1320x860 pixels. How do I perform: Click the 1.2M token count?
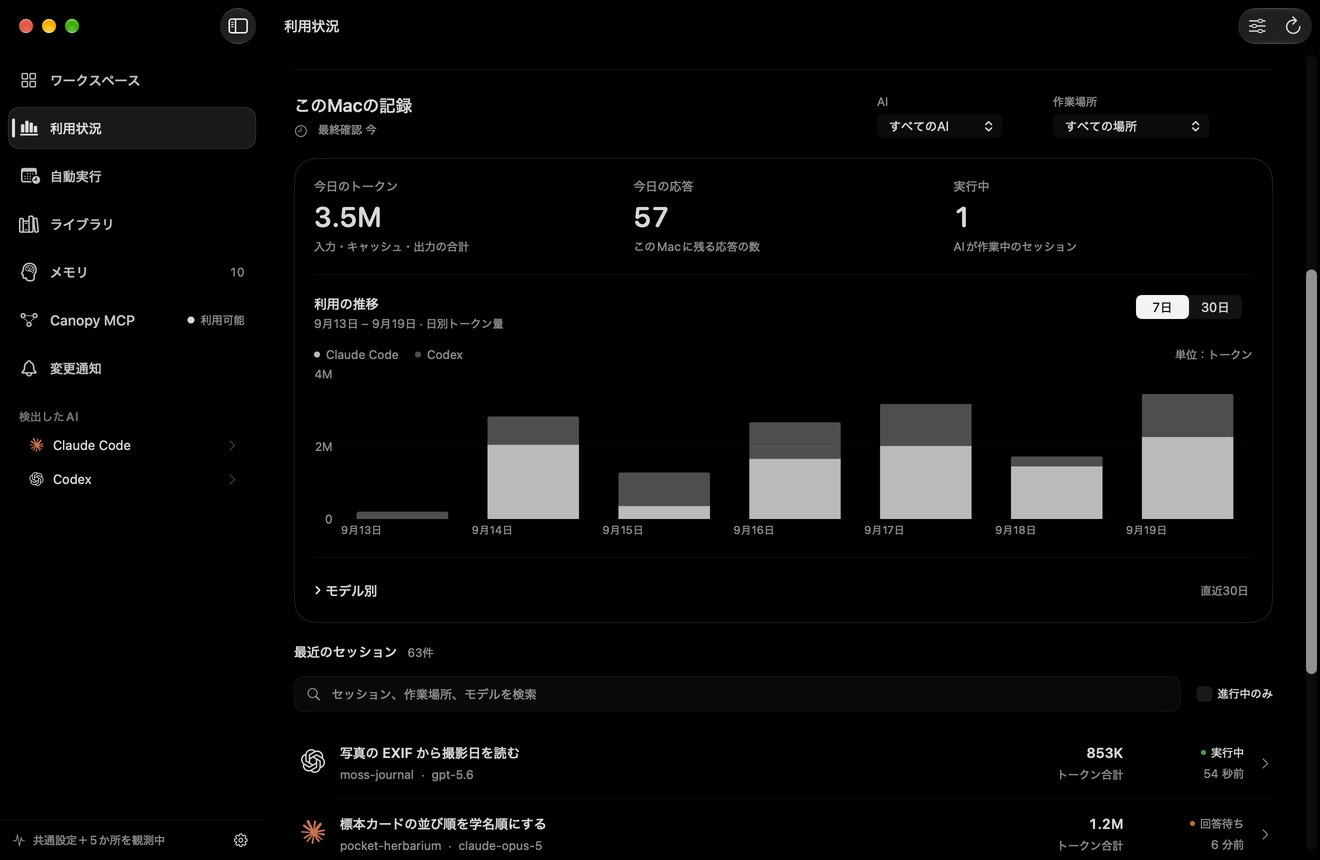(1106, 824)
